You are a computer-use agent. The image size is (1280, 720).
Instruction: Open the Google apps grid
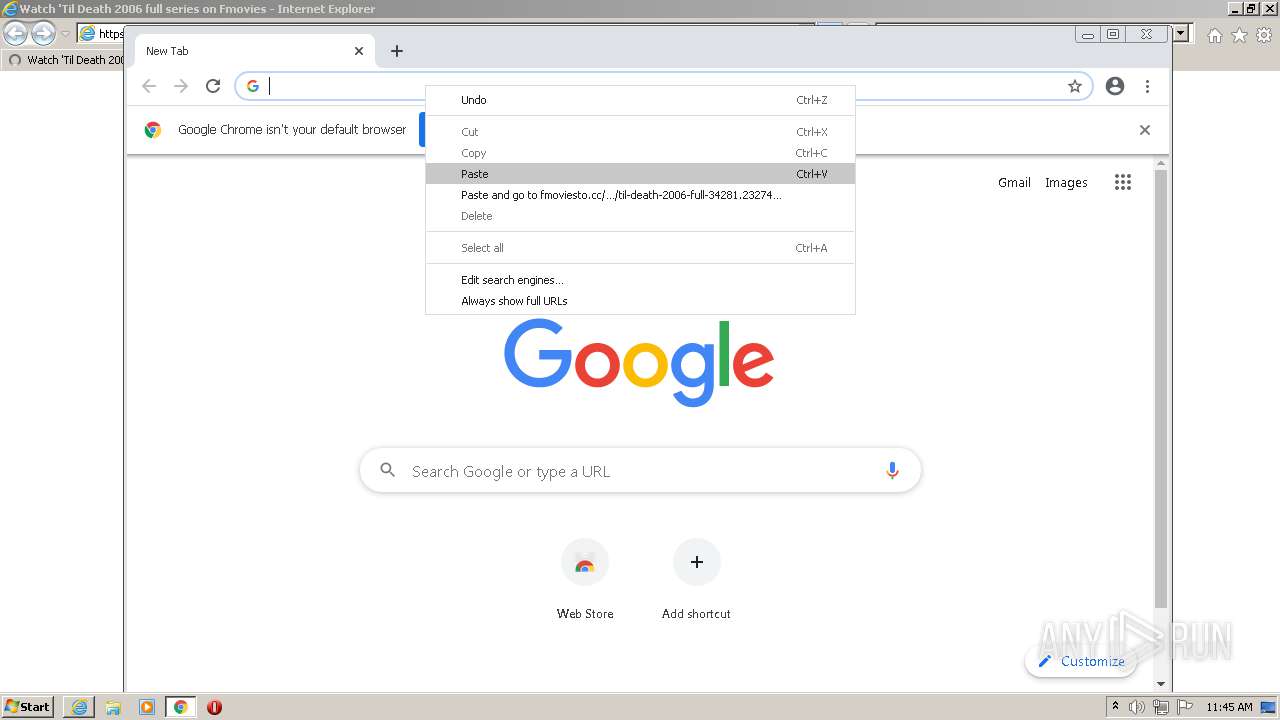(x=1123, y=182)
